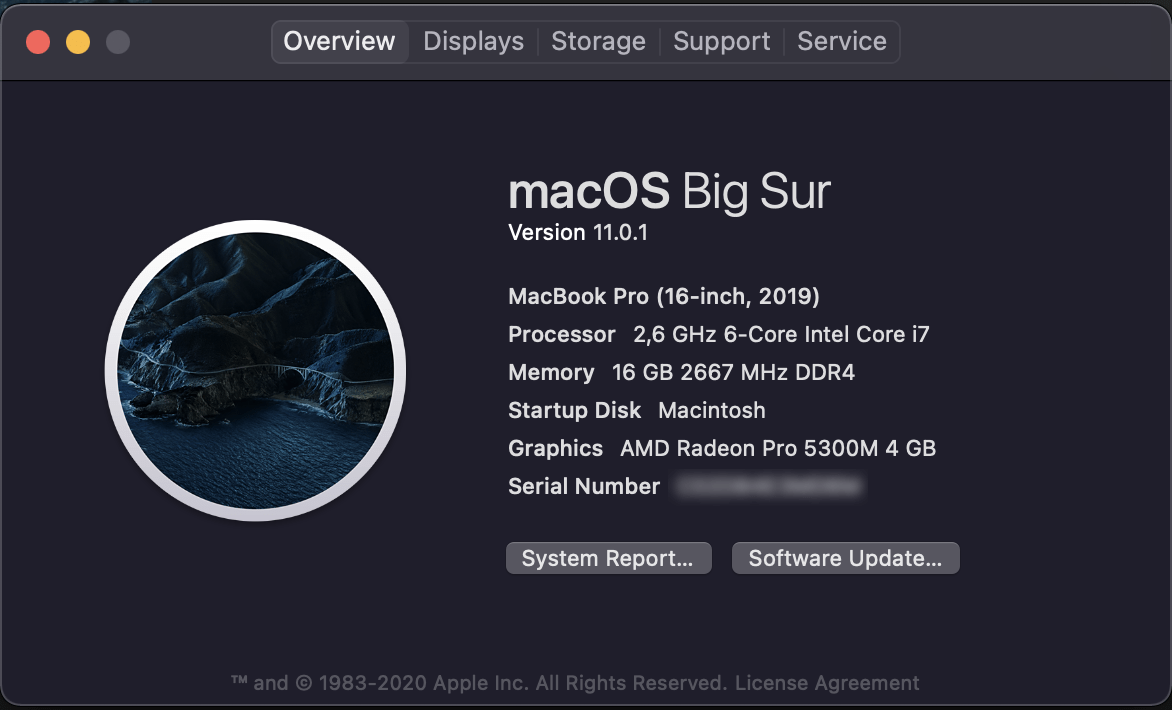Click the Graphics AMD Radeon Pro line

[721, 449]
